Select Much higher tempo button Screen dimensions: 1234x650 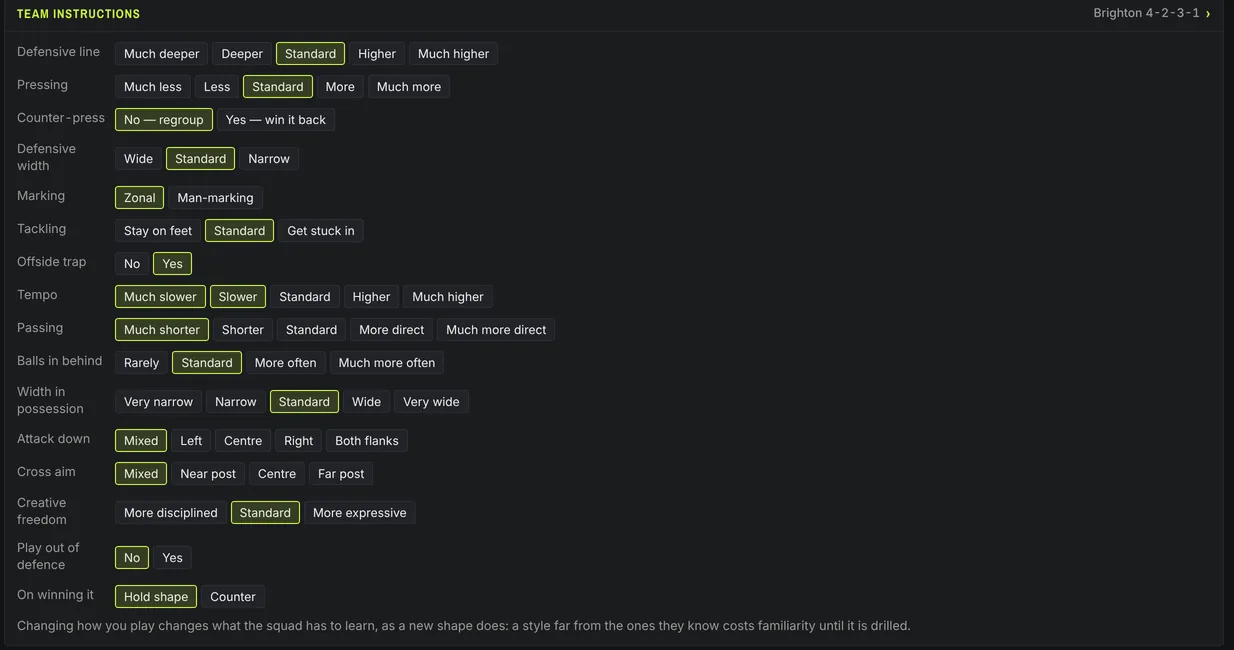tap(448, 297)
